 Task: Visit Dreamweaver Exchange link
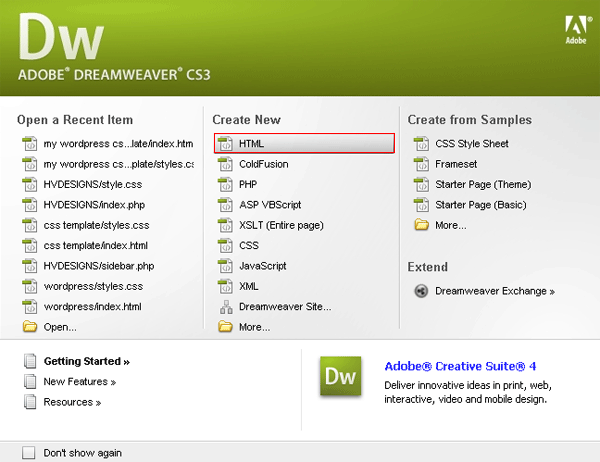coord(495,291)
